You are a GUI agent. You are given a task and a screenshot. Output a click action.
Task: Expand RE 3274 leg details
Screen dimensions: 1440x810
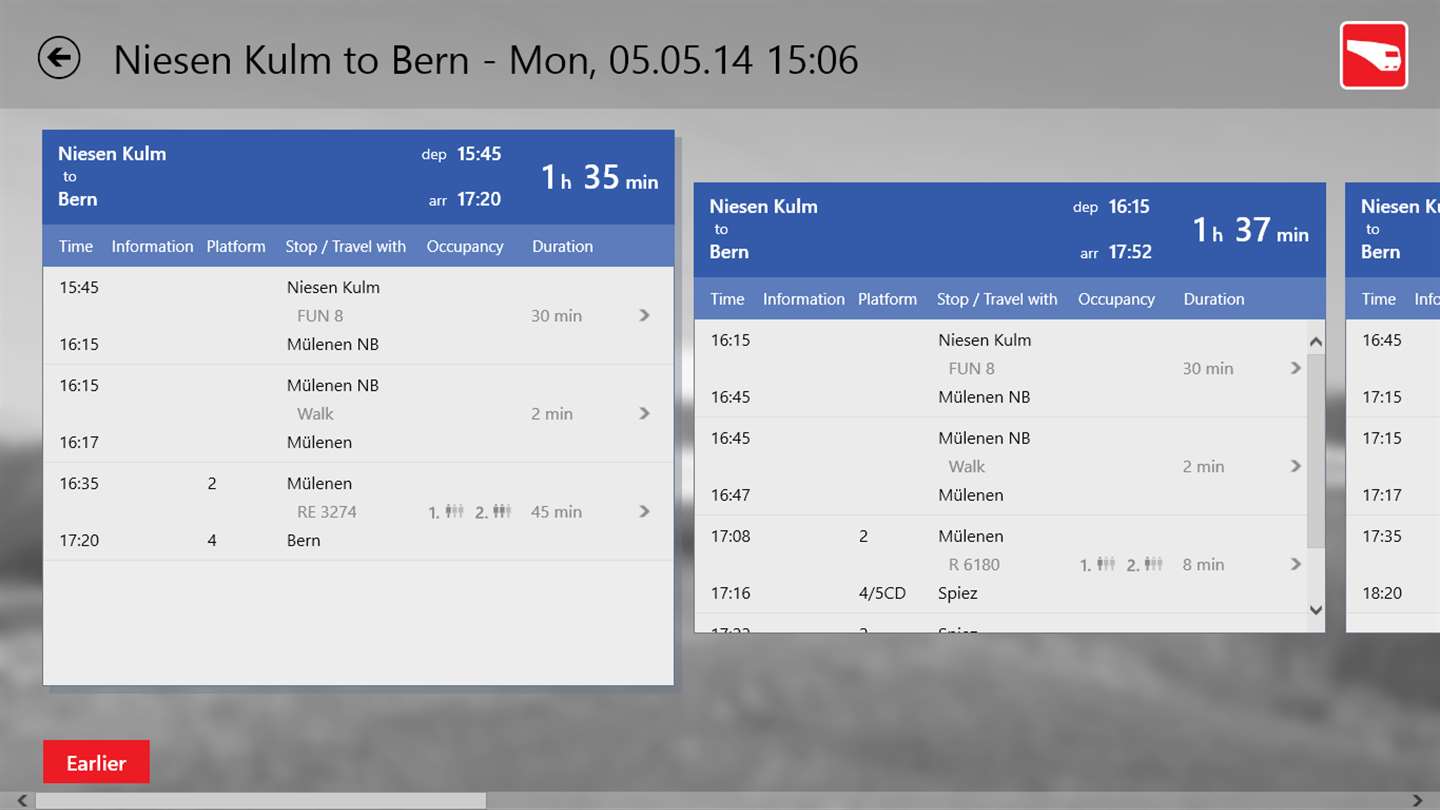pyautogui.click(x=644, y=511)
